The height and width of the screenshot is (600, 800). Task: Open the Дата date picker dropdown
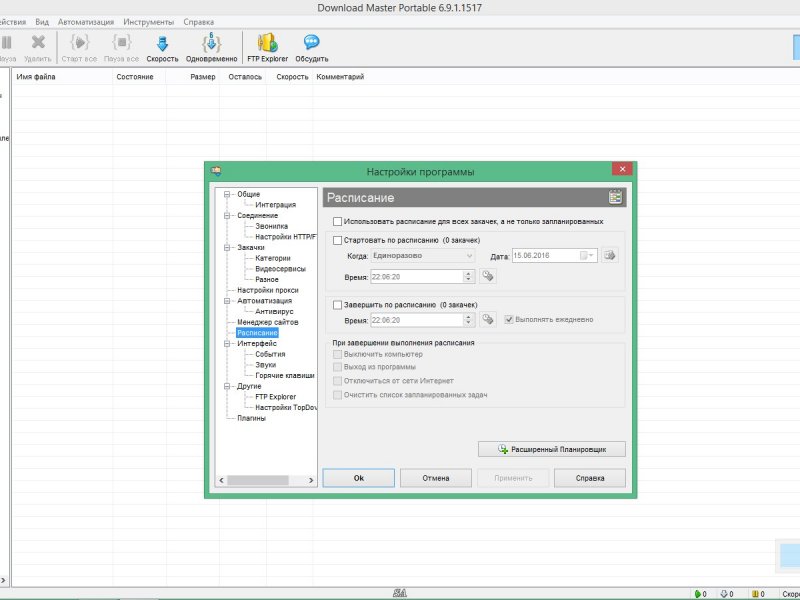[589, 256]
